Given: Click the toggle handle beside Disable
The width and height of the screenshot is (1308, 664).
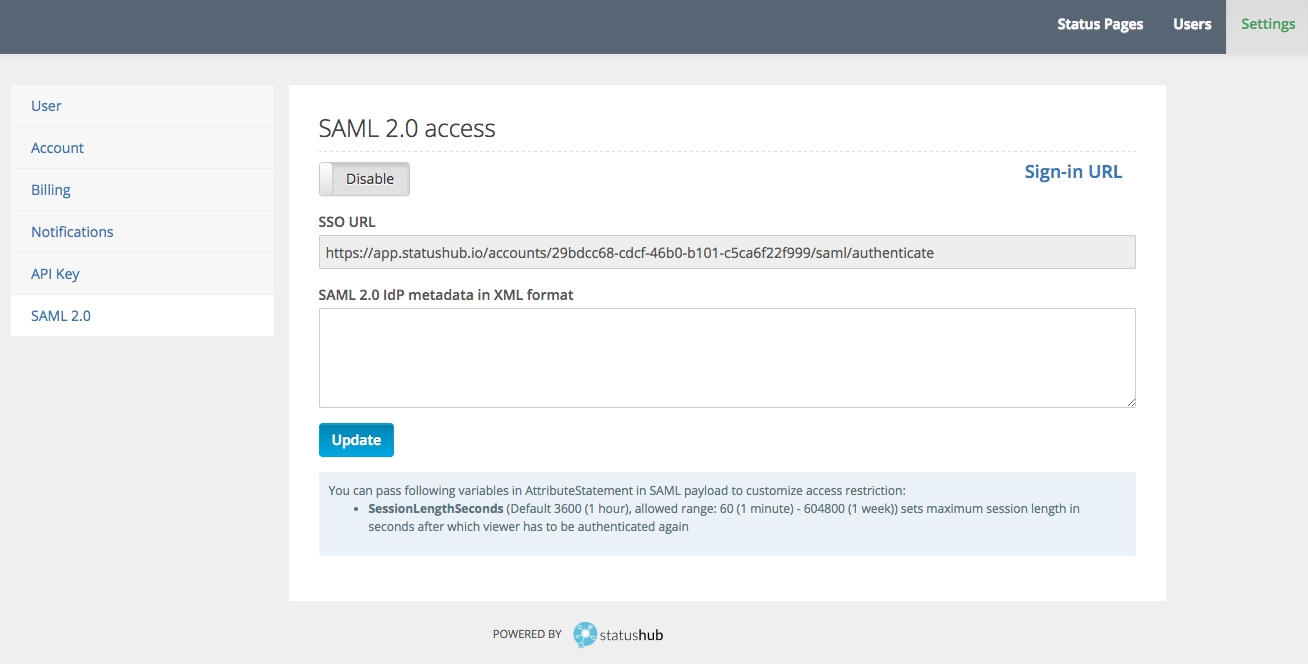Looking at the screenshot, I should coord(326,179).
